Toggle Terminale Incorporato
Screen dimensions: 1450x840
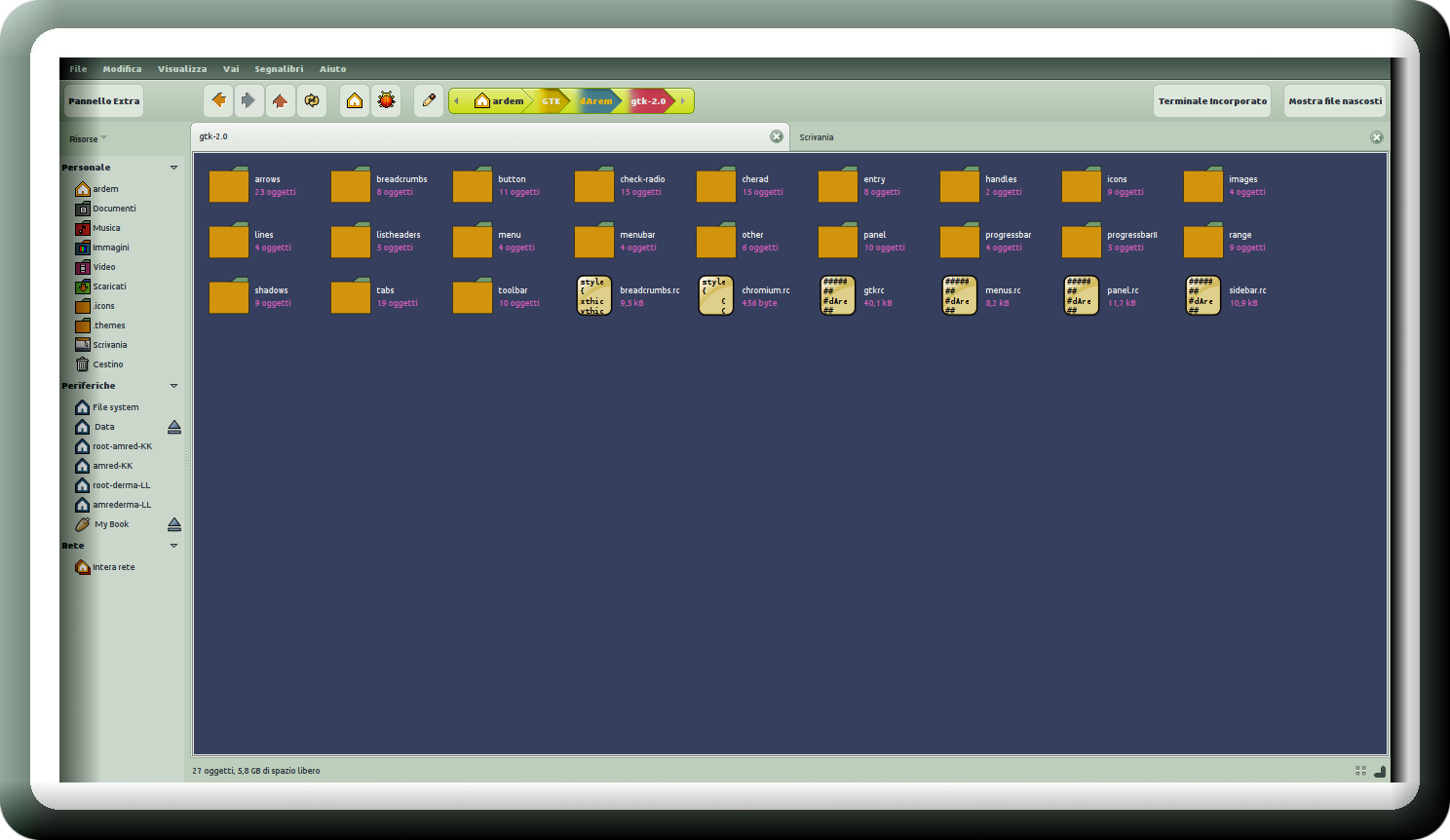click(x=1212, y=100)
